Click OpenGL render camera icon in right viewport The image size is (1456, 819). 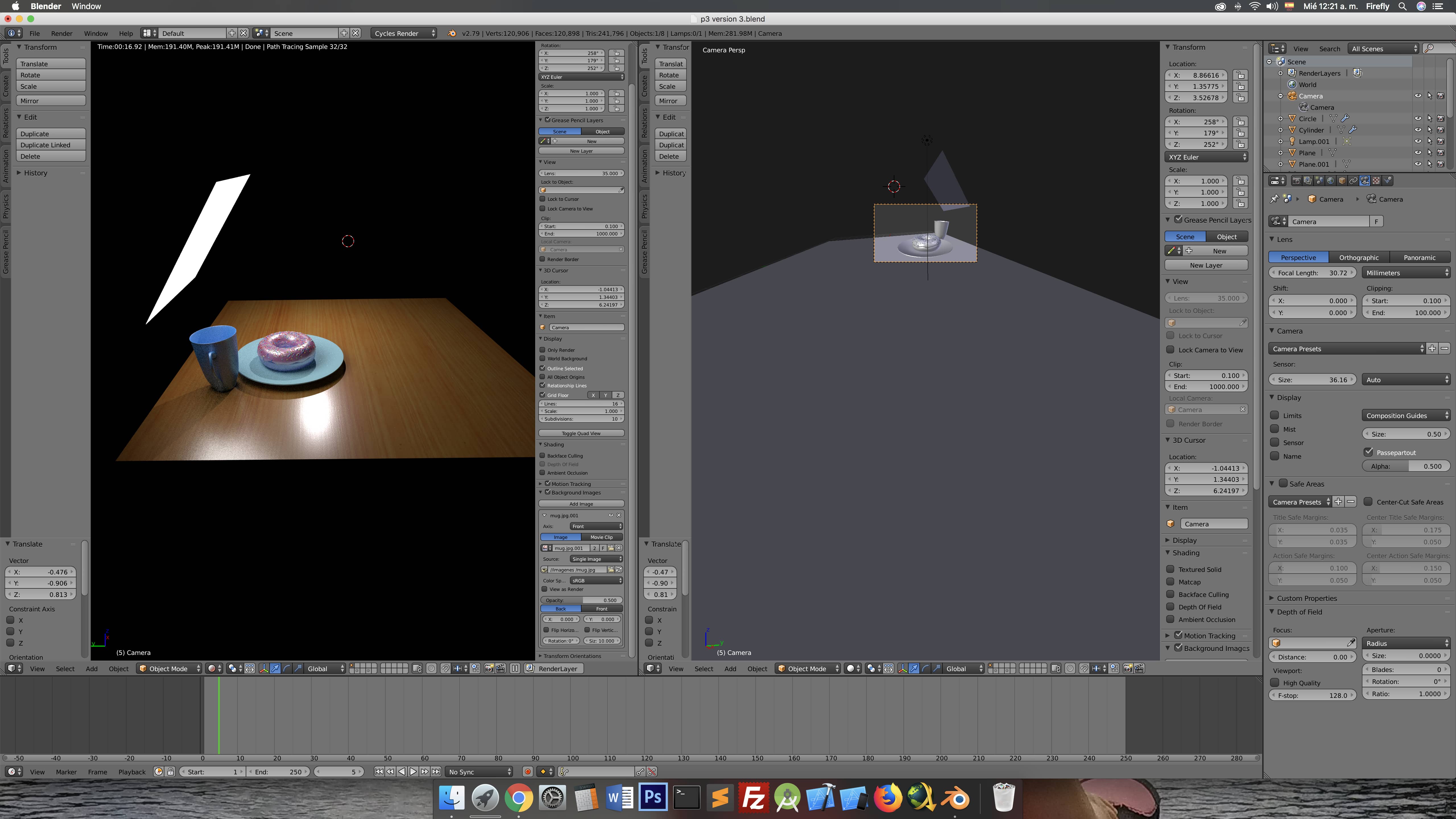[1128, 669]
